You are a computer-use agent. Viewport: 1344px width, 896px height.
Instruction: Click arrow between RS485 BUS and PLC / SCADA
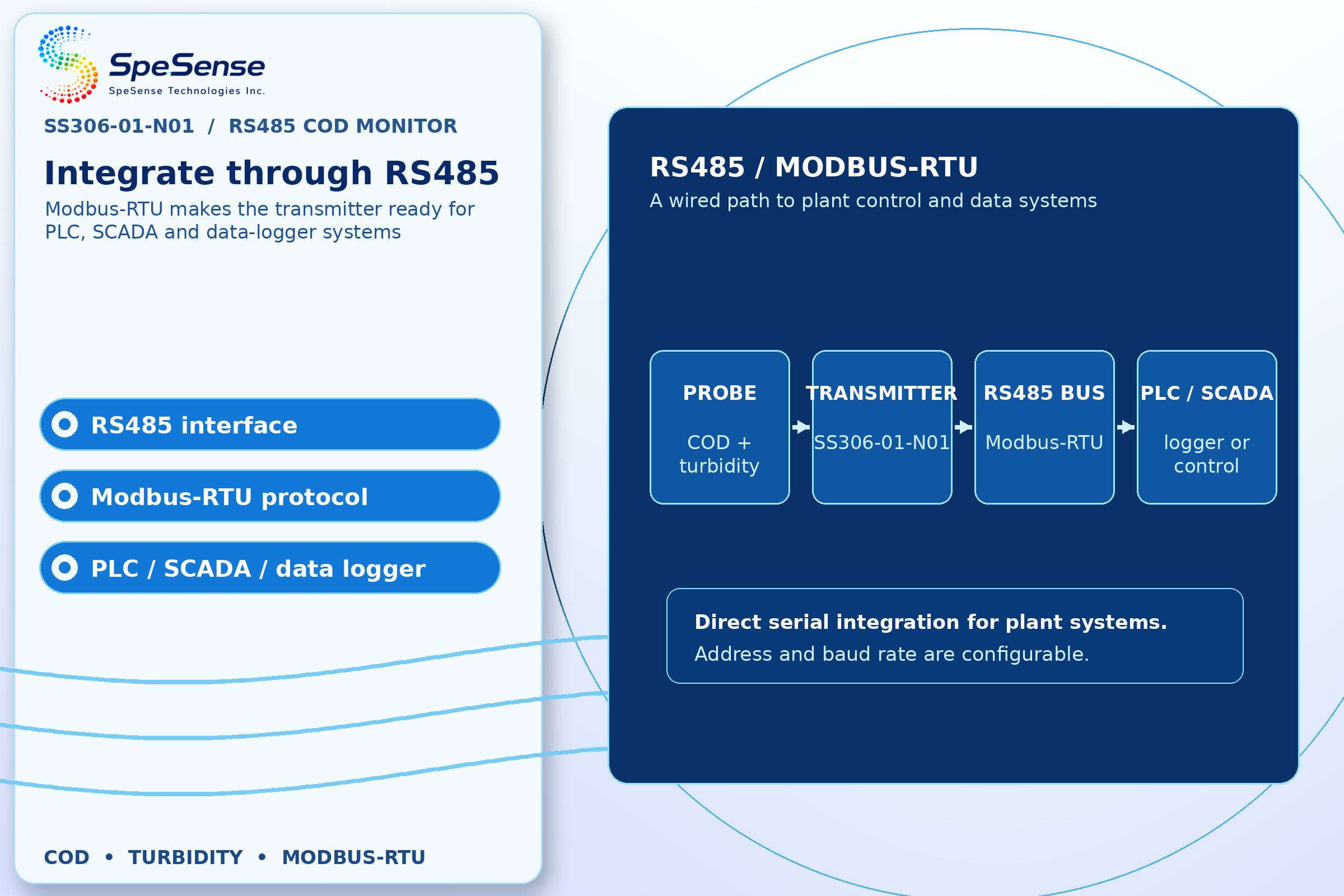(1126, 427)
